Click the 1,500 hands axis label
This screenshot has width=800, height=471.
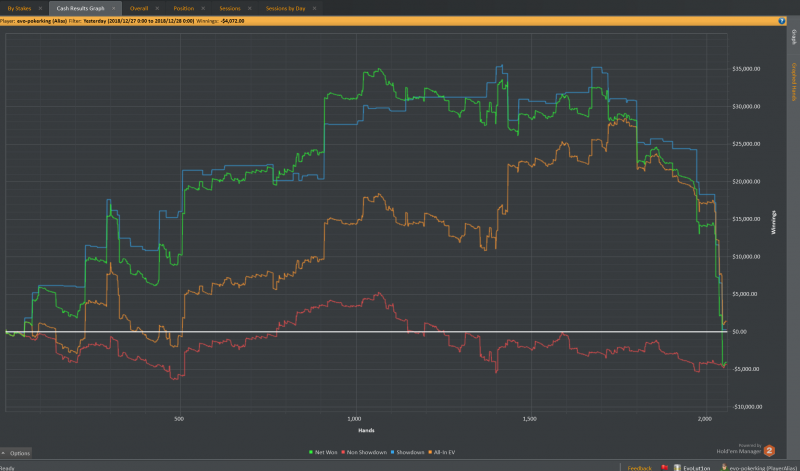pos(530,419)
